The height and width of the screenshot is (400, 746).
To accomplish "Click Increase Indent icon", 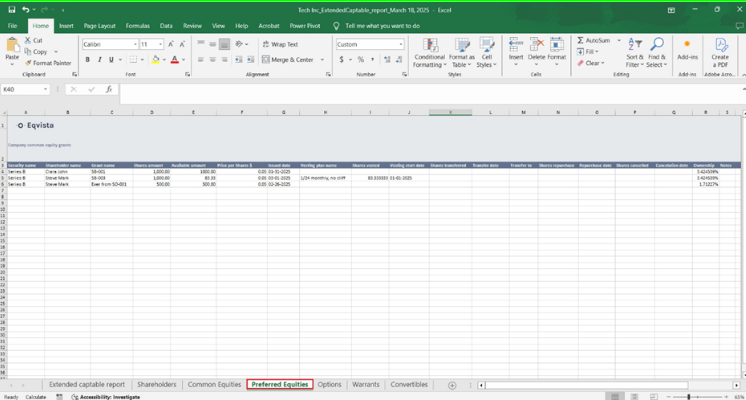I will click(x=250, y=59).
